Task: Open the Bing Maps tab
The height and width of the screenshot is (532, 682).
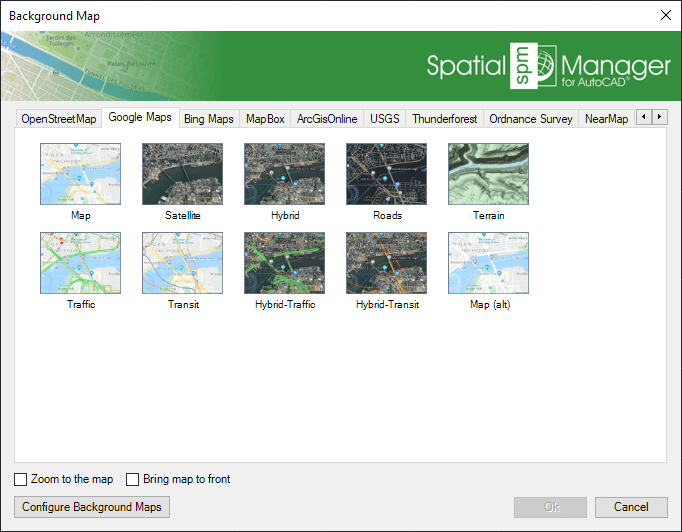Action: (x=209, y=119)
